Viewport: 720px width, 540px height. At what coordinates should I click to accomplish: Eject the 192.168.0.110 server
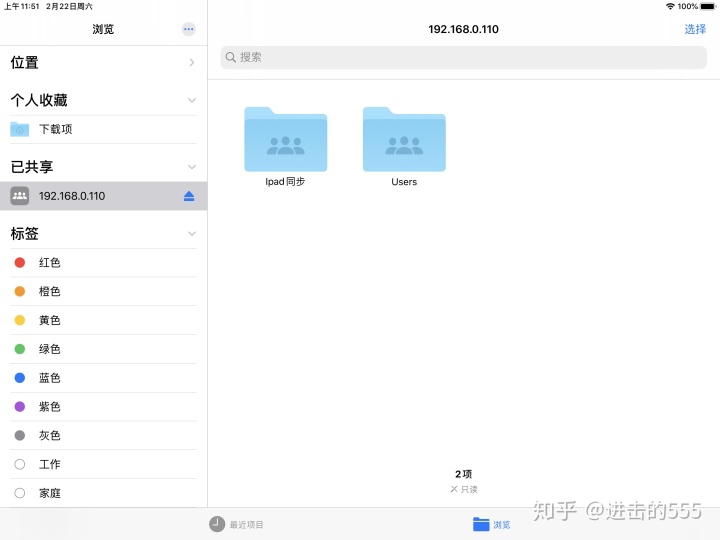(x=189, y=196)
